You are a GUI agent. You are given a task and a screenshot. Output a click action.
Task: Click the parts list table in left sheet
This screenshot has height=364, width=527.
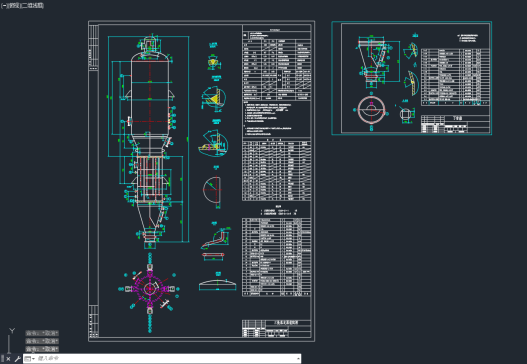click(276, 257)
